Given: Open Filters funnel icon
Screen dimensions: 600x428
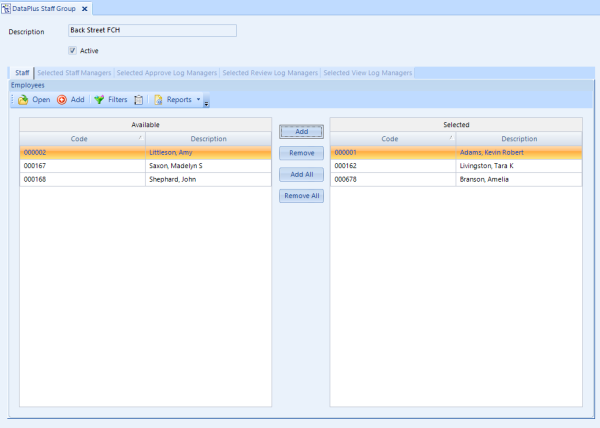Looking at the screenshot, I should click(x=98, y=100).
